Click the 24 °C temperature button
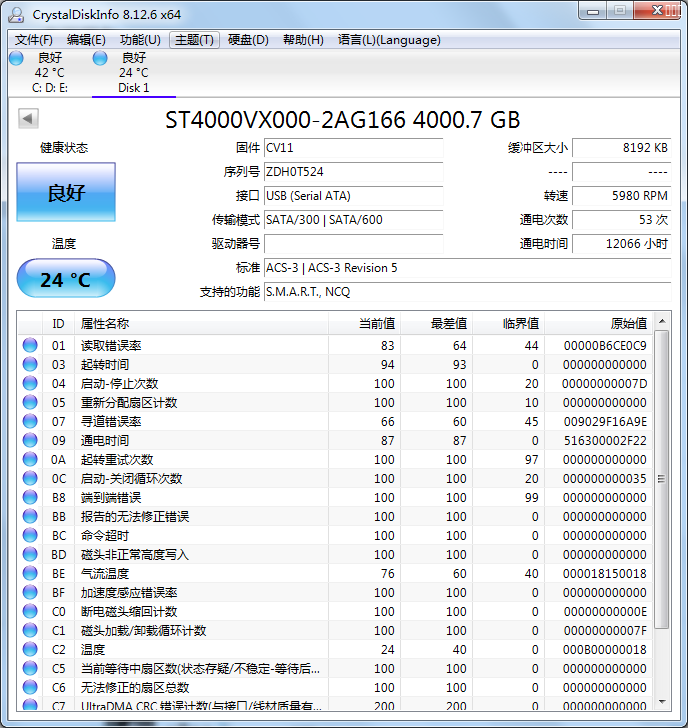 click(x=66, y=279)
